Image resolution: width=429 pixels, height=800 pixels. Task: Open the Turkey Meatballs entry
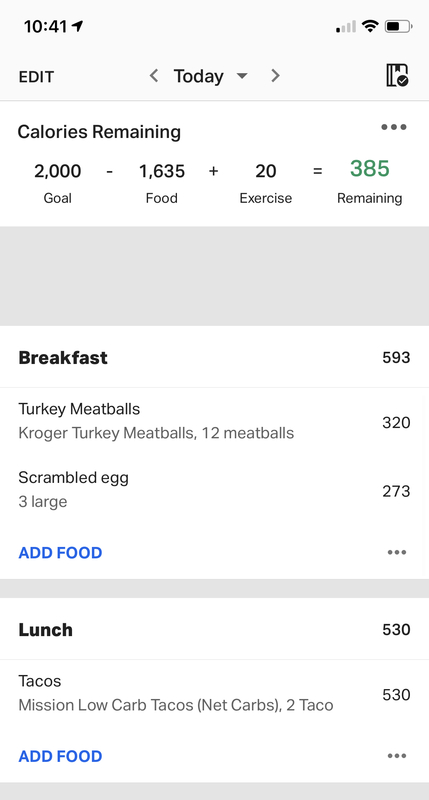click(x=214, y=421)
